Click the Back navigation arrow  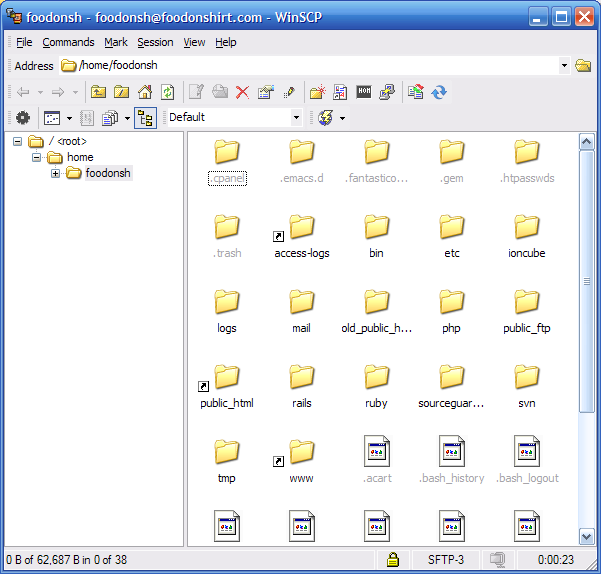pyautogui.click(x=23, y=92)
